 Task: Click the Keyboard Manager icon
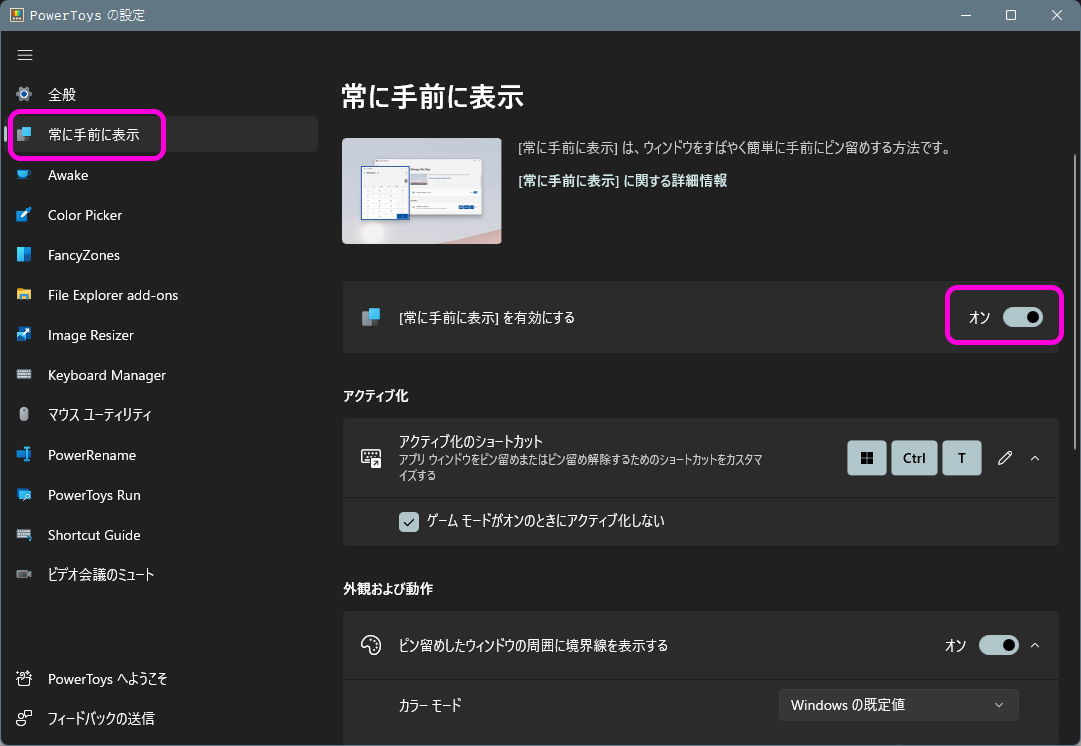click(24, 374)
